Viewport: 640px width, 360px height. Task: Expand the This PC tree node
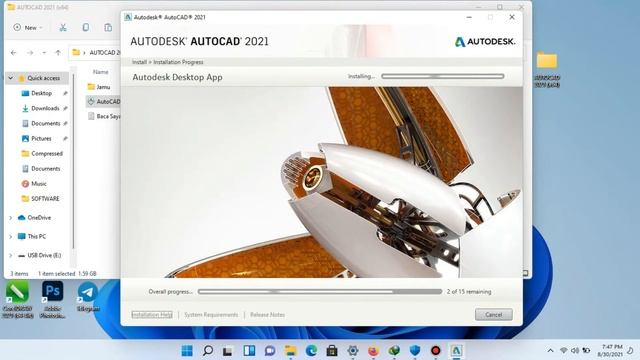11,237
